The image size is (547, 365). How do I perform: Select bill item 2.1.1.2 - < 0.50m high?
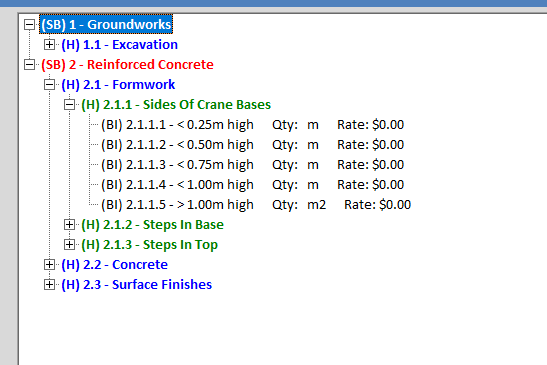(252, 144)
